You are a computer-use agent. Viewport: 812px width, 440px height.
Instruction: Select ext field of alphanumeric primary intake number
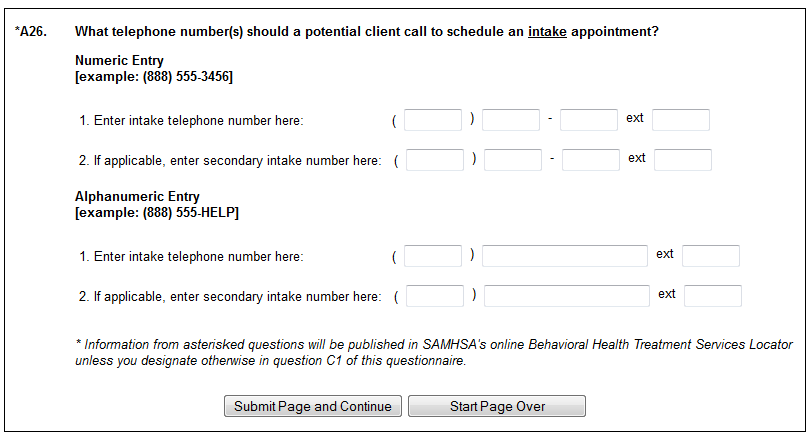point(711,256)
